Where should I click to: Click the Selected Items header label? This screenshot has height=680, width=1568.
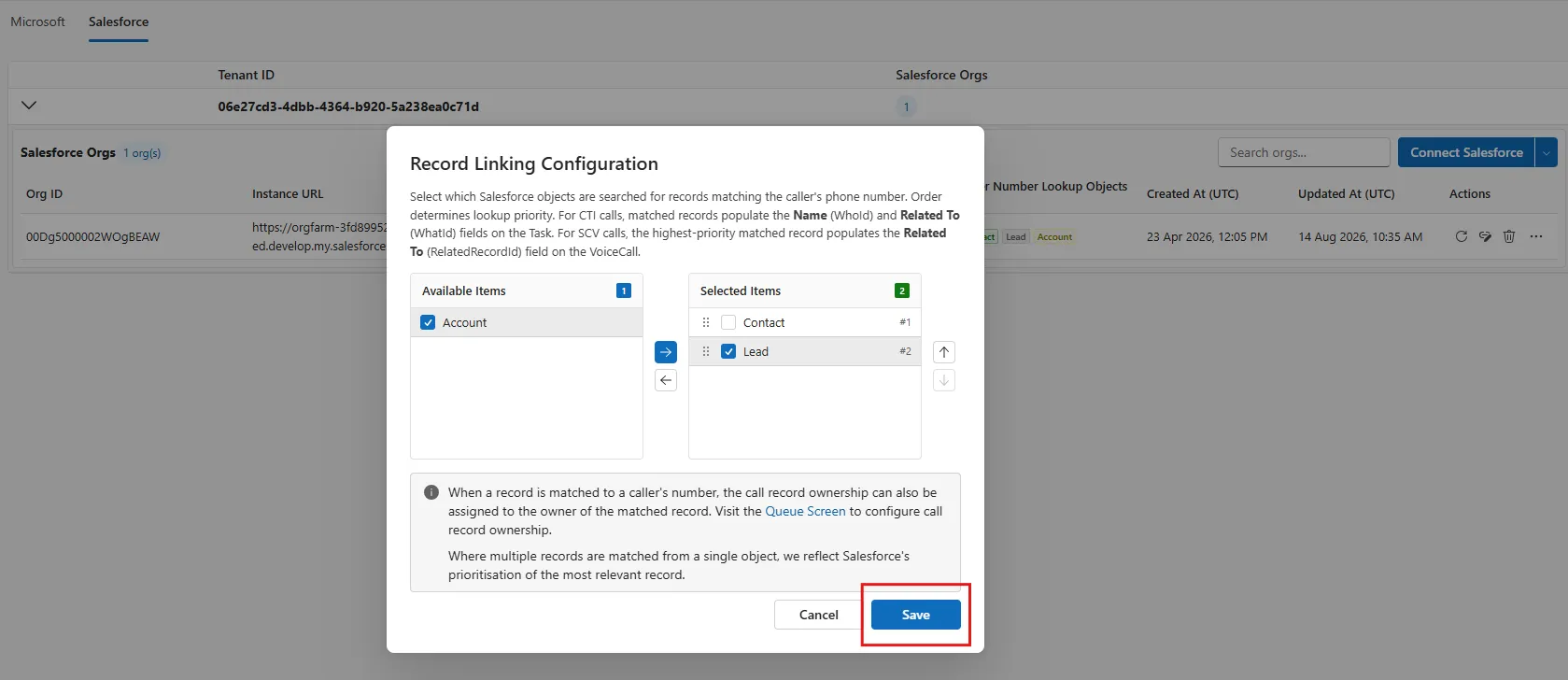tap(741, 290)
